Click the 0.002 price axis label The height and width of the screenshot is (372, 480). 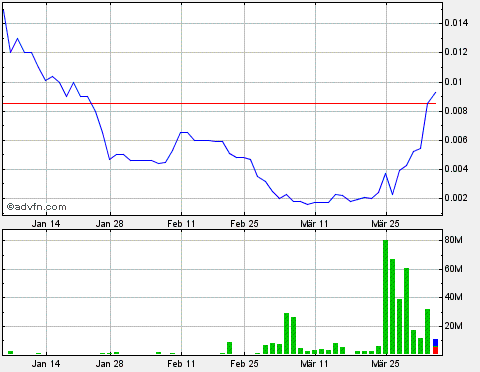point(456,198)
